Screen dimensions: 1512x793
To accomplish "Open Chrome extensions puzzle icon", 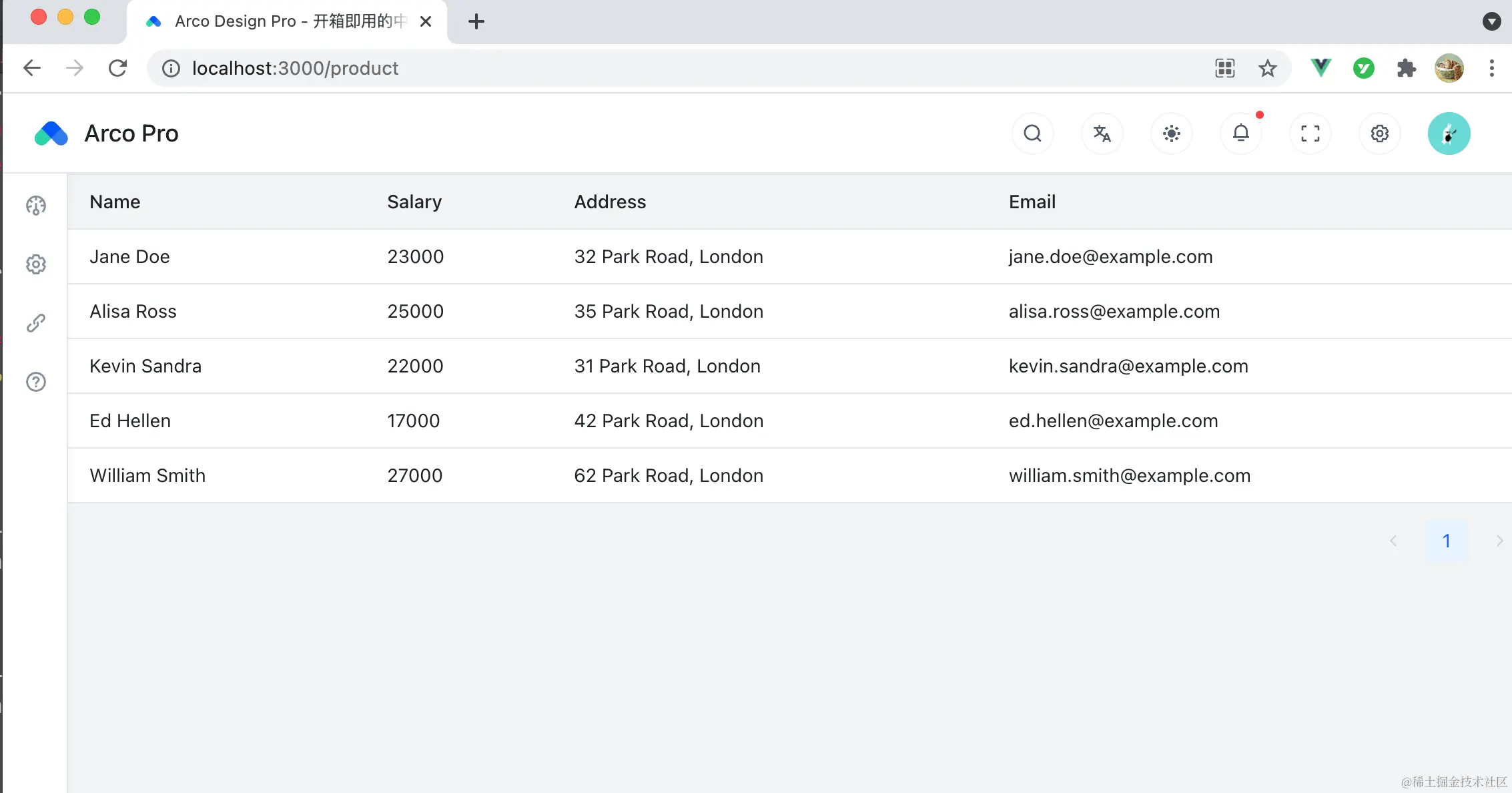I will point(1406,68).
